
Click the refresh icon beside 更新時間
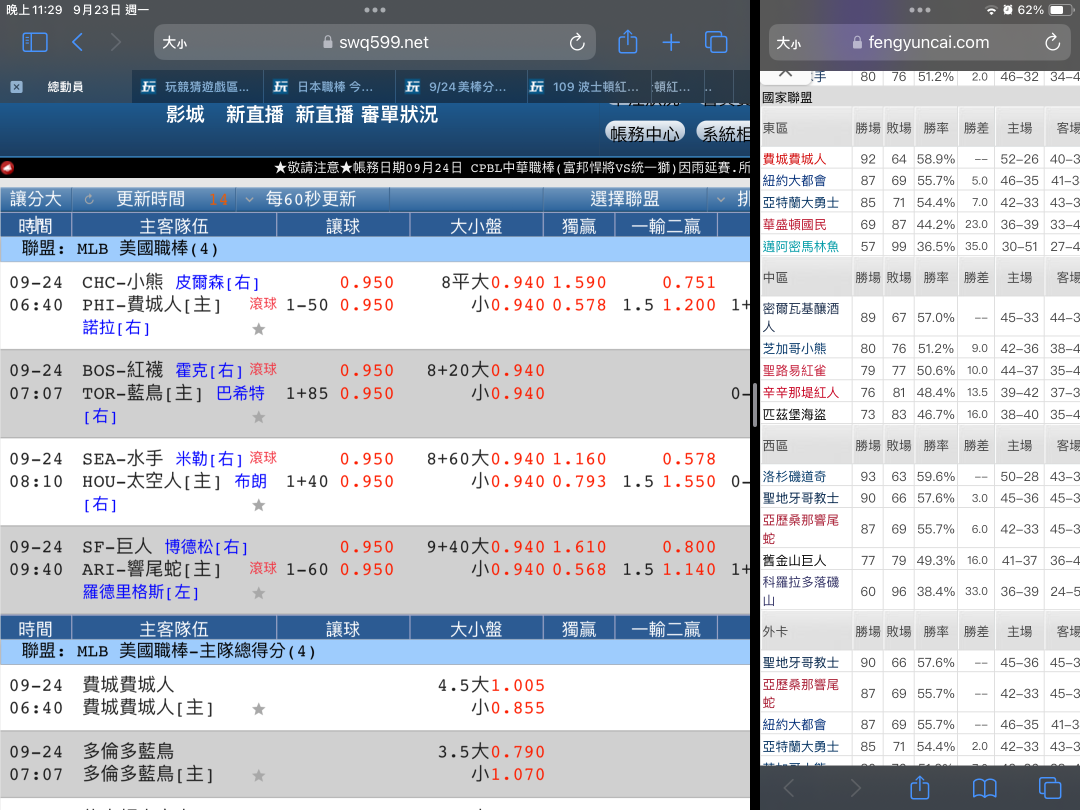(x=89, y=199)
